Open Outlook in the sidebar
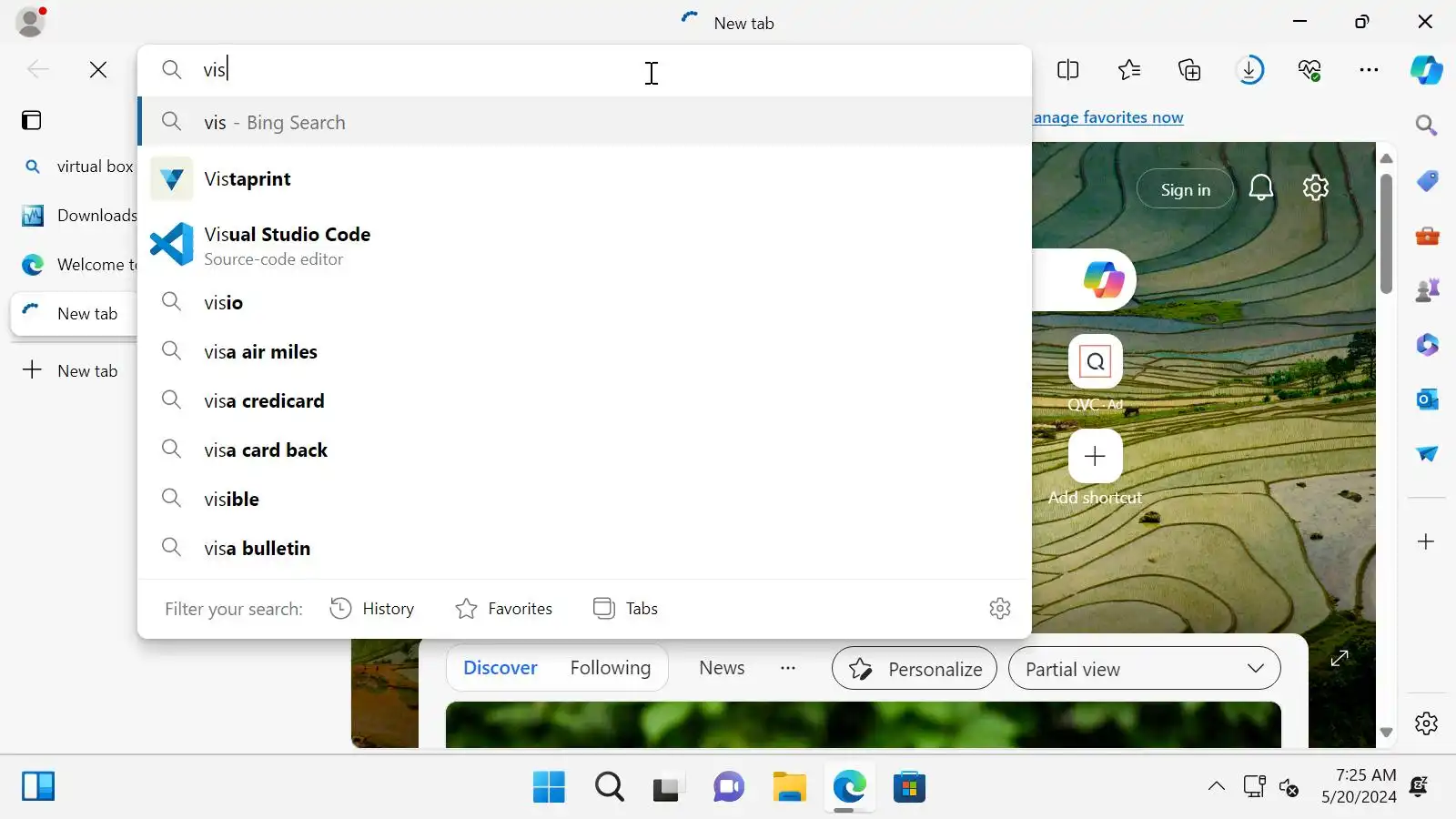1456x819 pixels. pyautogui.click(x=1427, y=399)
